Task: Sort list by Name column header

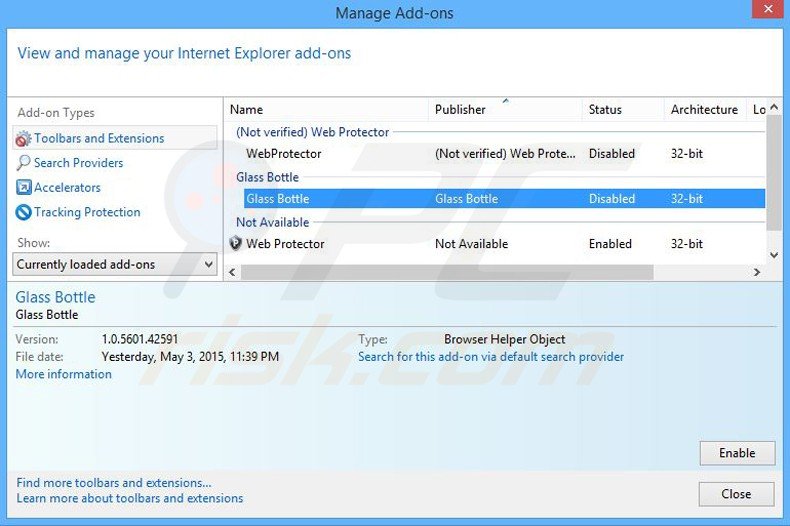Action: (x=326, y=109)
